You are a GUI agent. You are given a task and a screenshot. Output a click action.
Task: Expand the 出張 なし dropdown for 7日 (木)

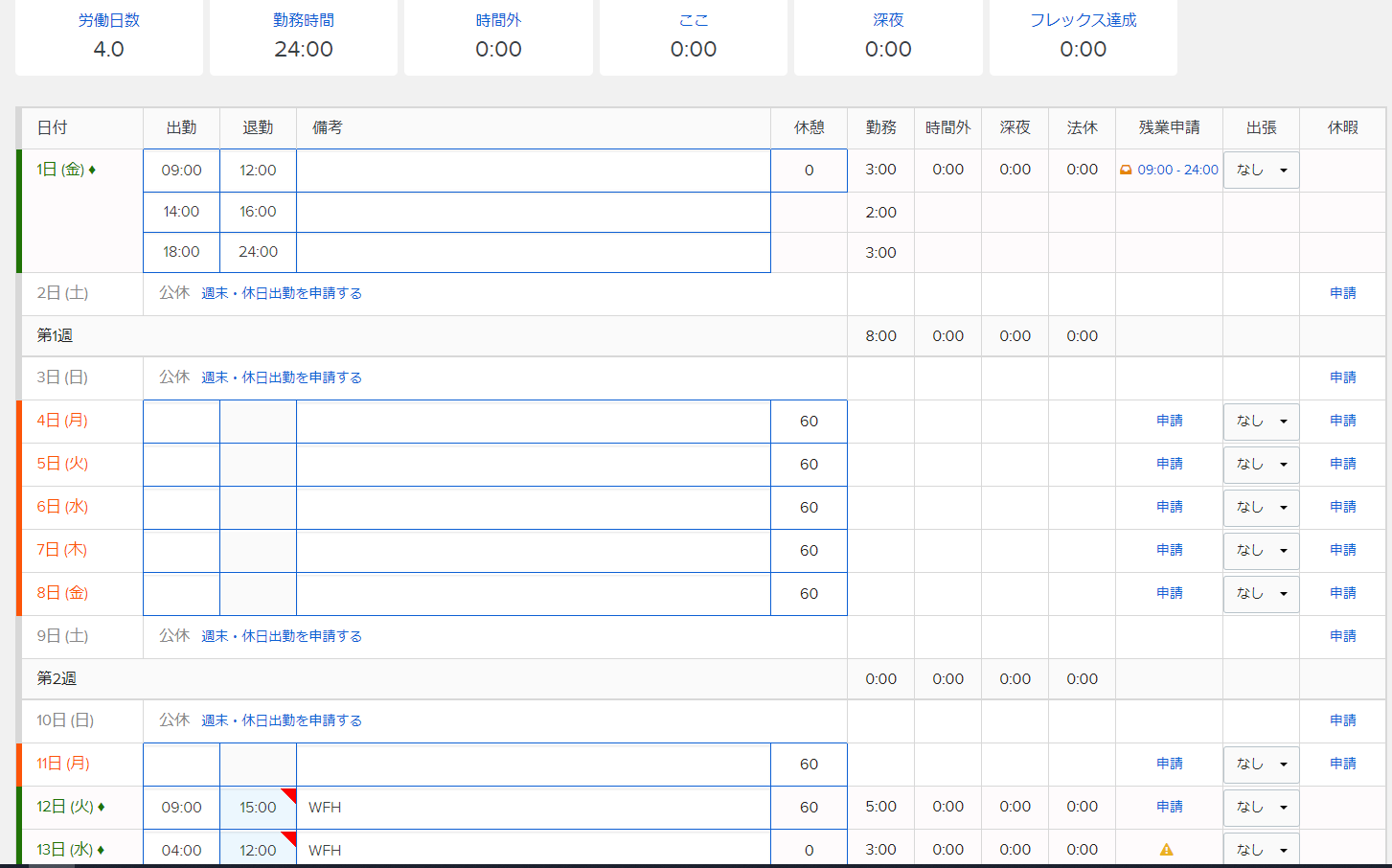pos(1261,551)
